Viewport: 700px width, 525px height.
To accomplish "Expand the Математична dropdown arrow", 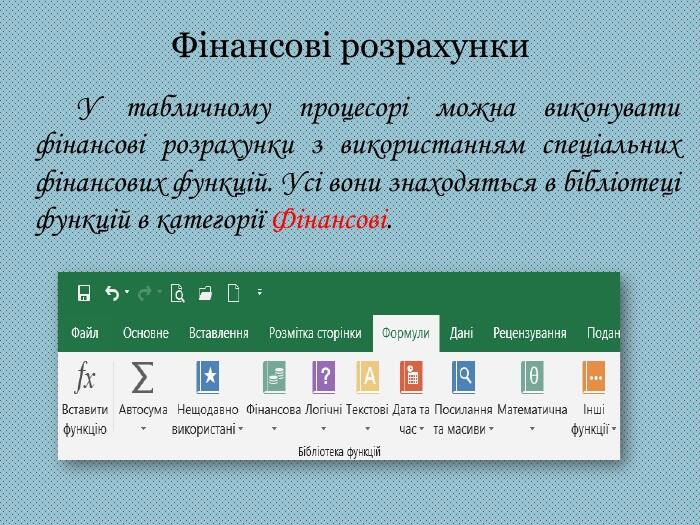I will [532, 429].
